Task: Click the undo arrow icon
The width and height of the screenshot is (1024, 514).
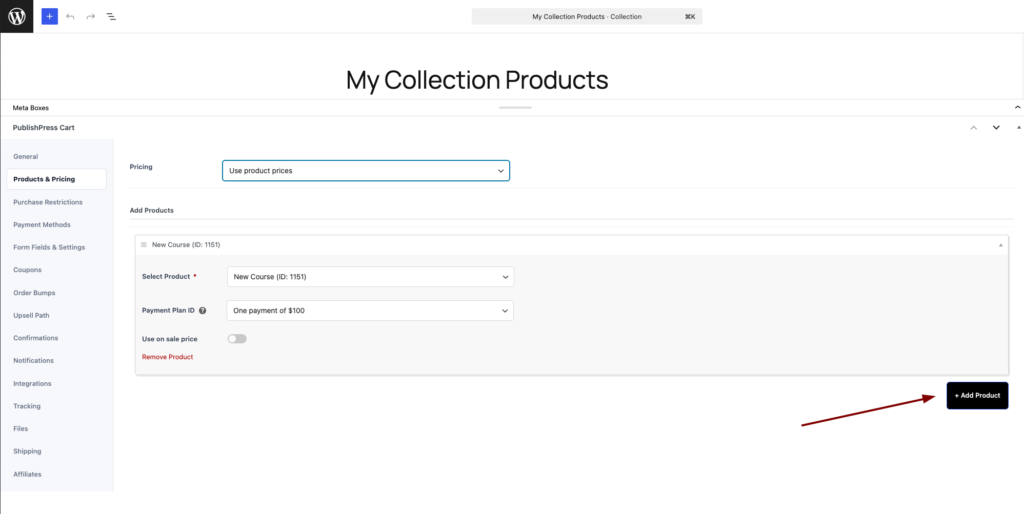Action: click(71, 16)
